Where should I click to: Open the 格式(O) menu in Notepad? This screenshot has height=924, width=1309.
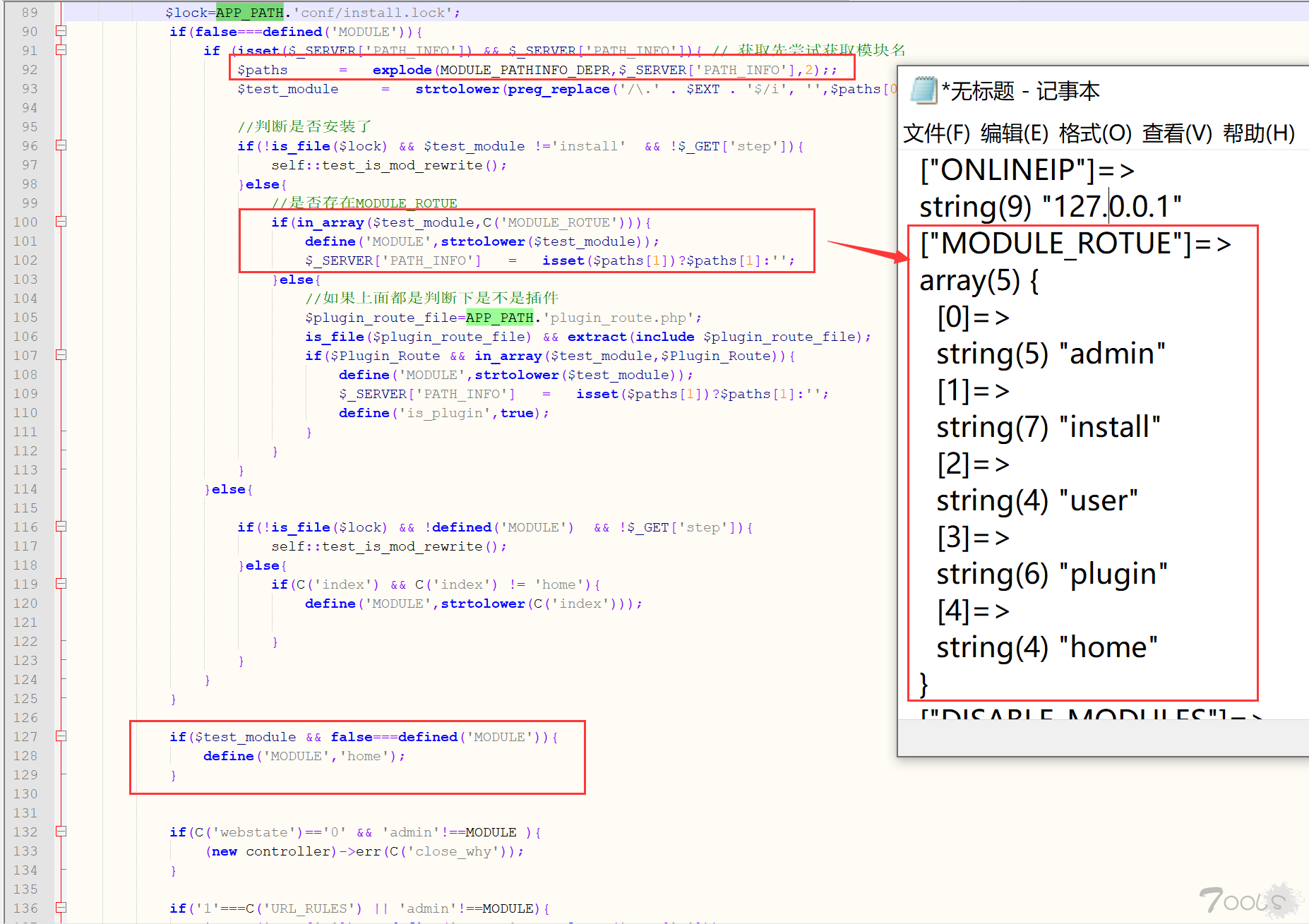1095,133
